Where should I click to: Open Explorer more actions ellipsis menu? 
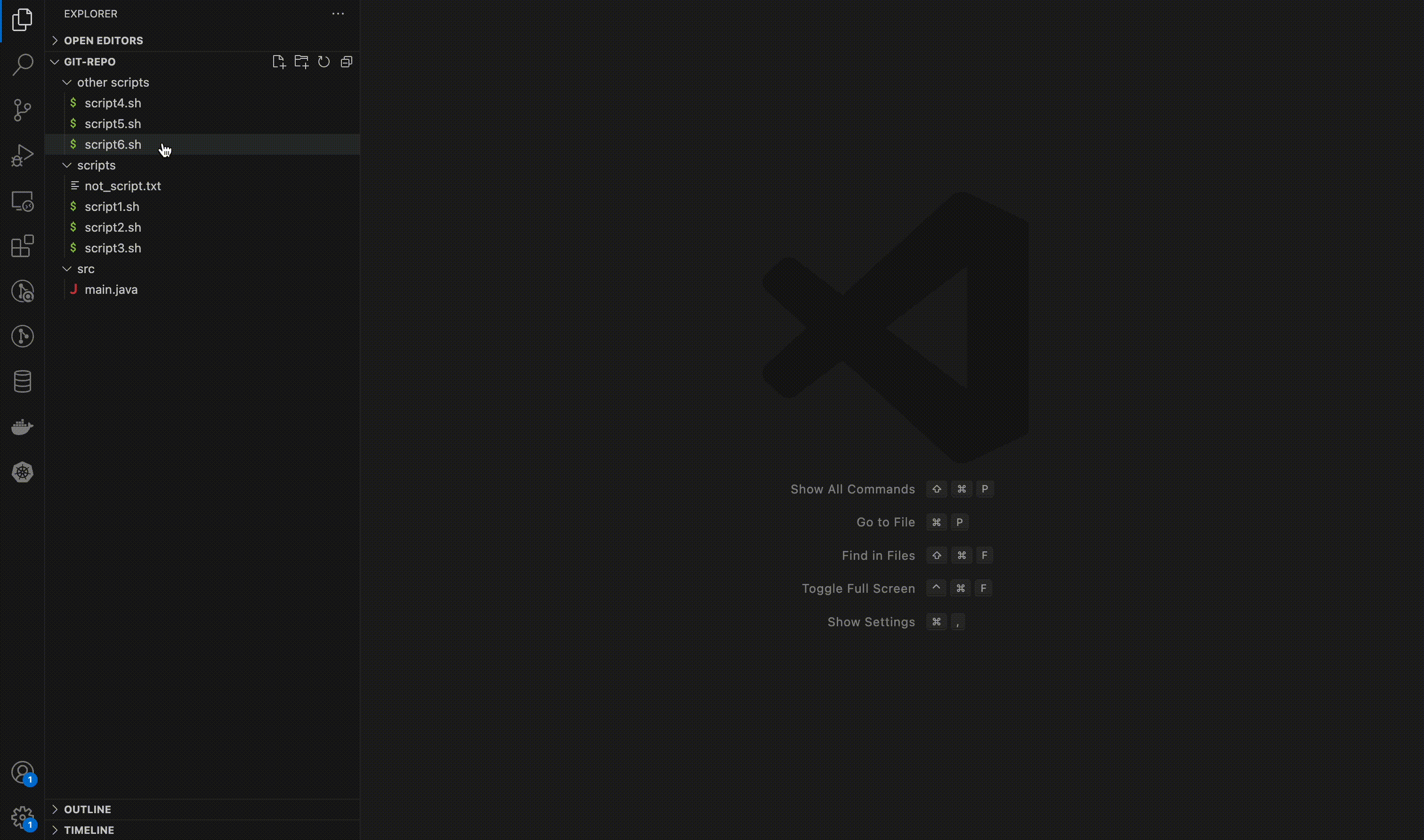tap(338, 14)
